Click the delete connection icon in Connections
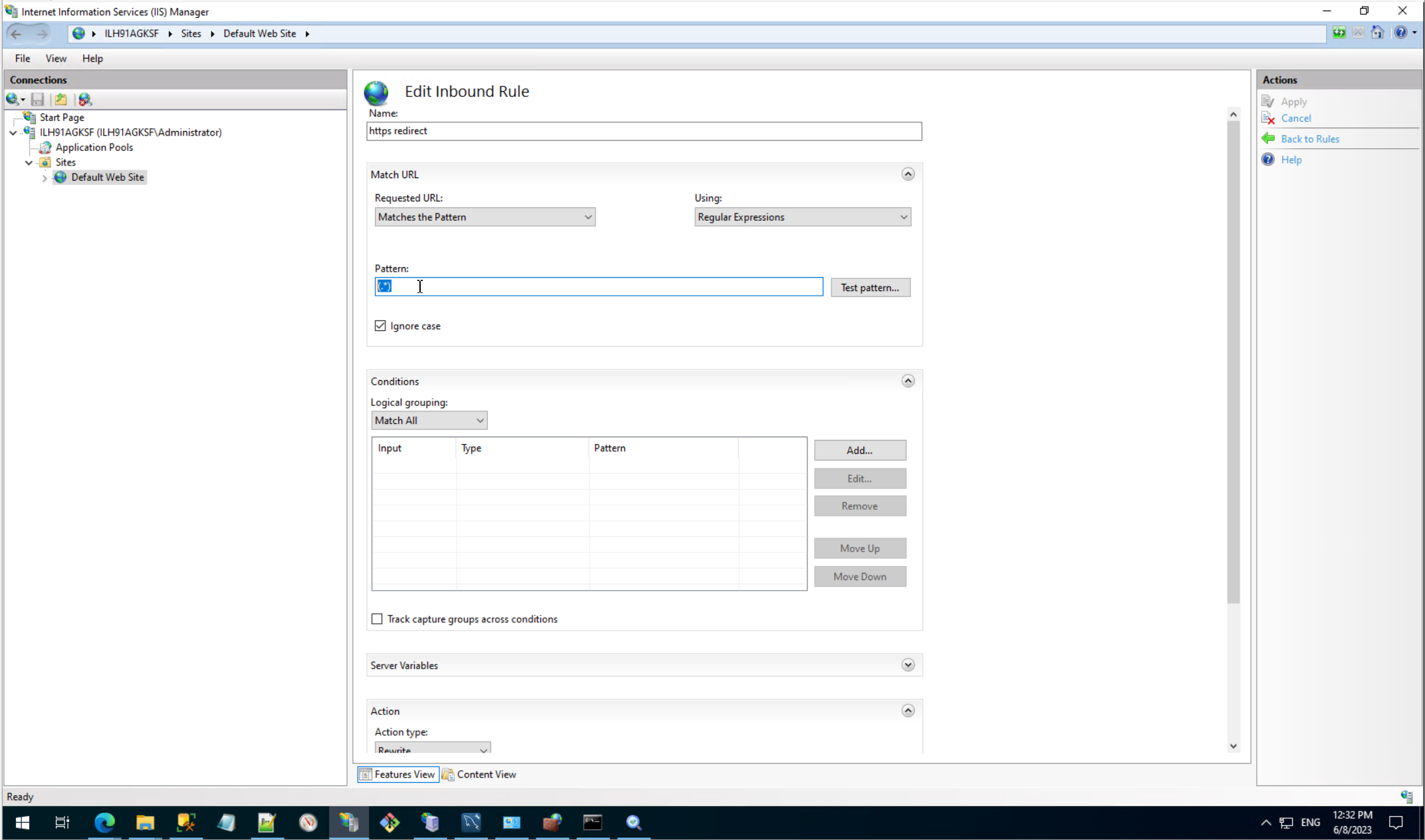 (x=85, y=100)
